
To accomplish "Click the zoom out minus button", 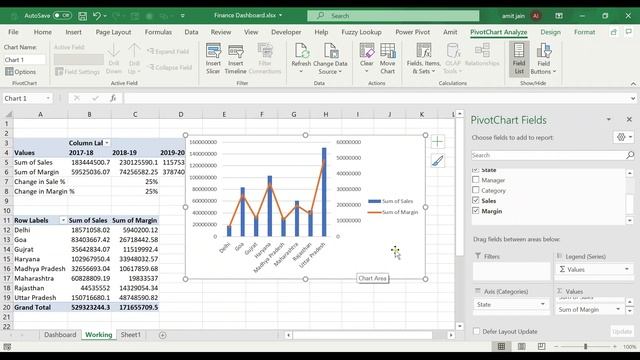I will tap(556, 347).
